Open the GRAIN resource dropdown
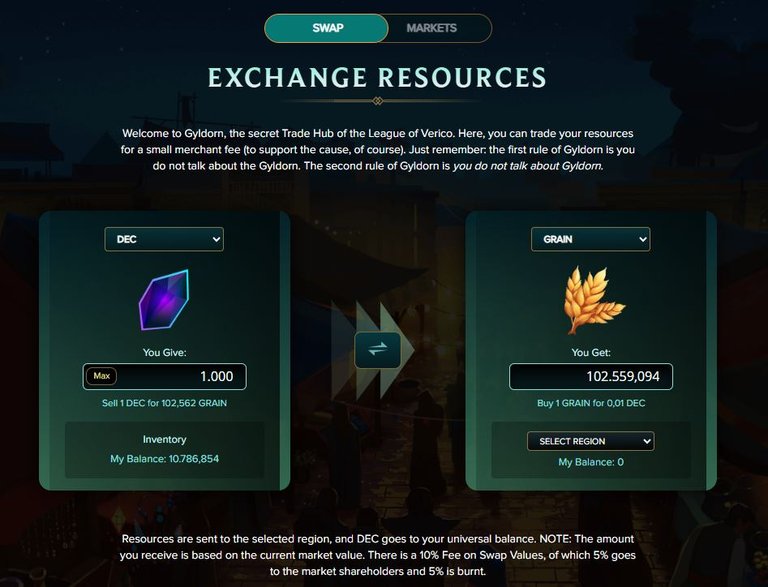Image resolution: width=768 pixels, height=587 pixels. click(591, 239)
